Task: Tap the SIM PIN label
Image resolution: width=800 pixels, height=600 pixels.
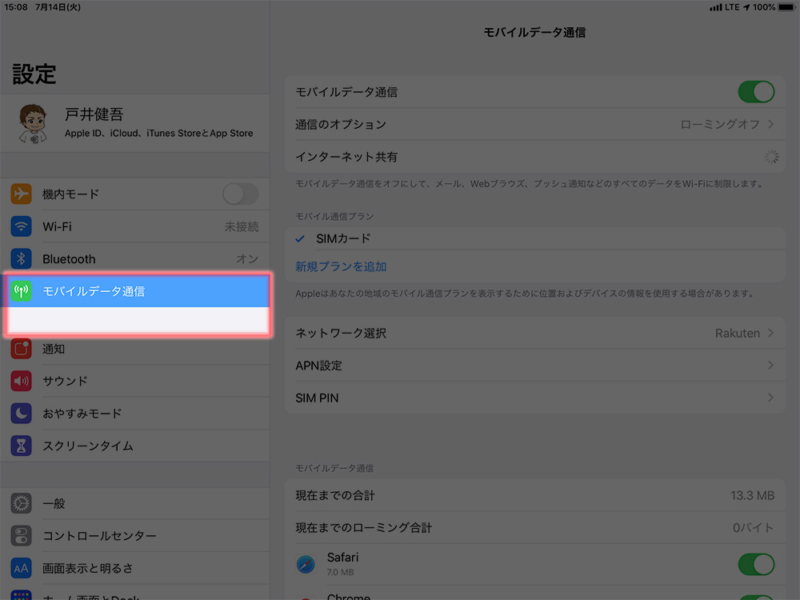Action: (317, 398)
